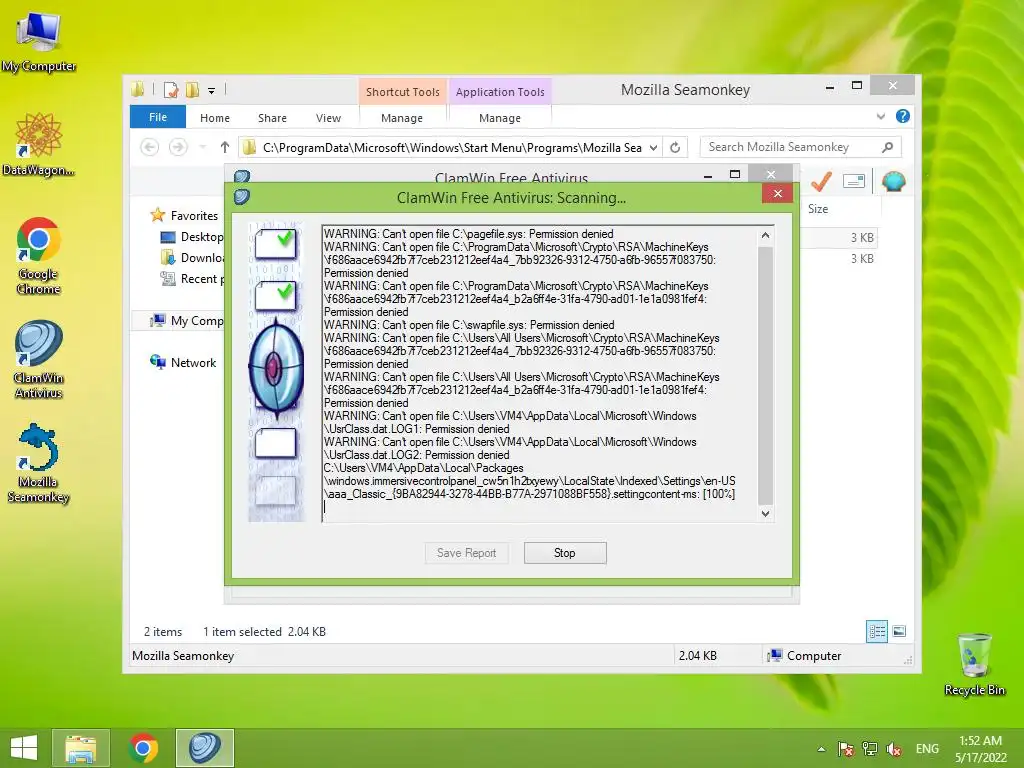Show hidden system tray icons
The image size is (1024, 768).
[x=822, y=749]
